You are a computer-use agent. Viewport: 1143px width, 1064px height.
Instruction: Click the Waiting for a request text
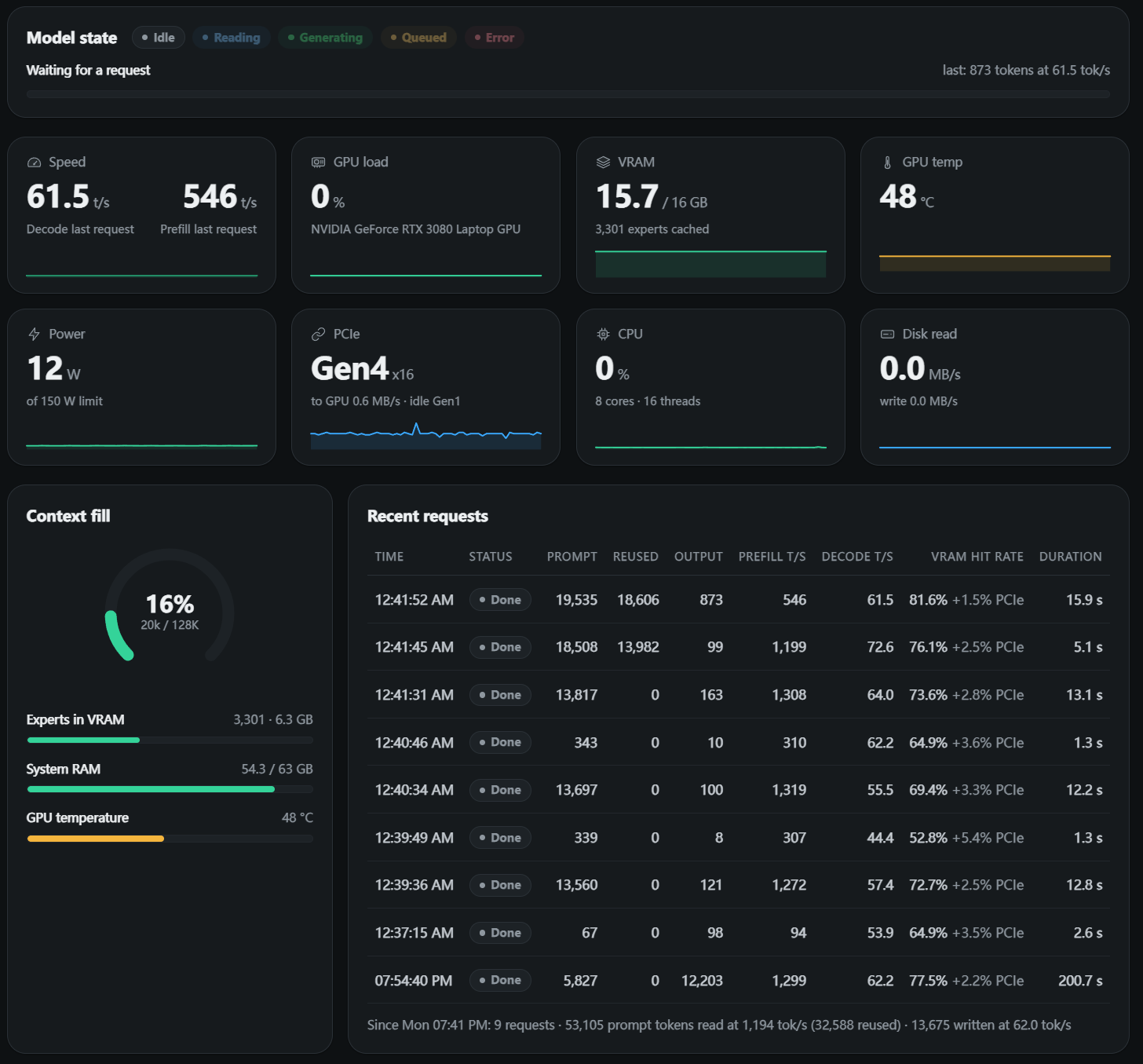coord(88,70)
